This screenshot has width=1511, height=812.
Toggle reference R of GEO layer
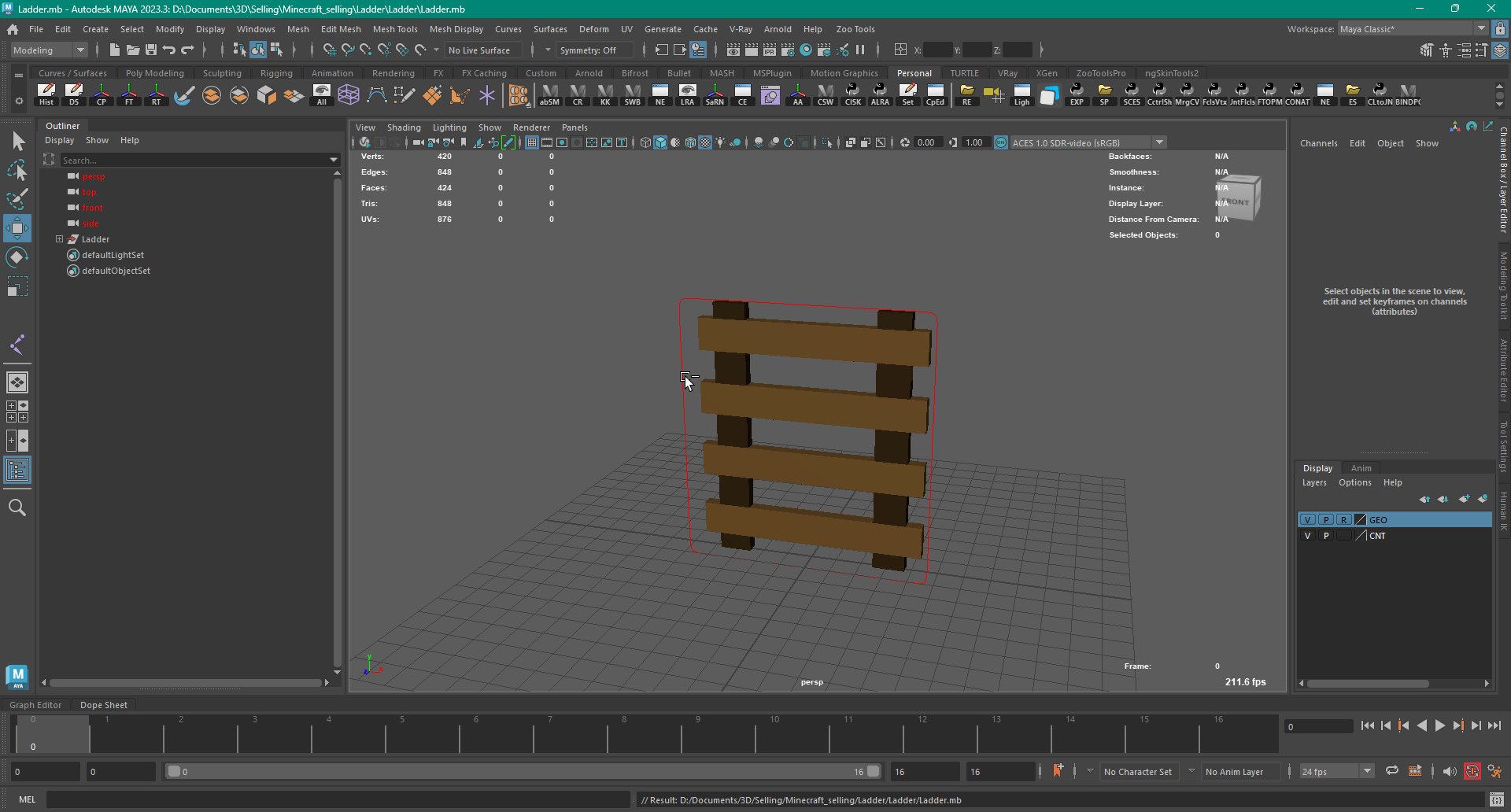click(1344, 519)
